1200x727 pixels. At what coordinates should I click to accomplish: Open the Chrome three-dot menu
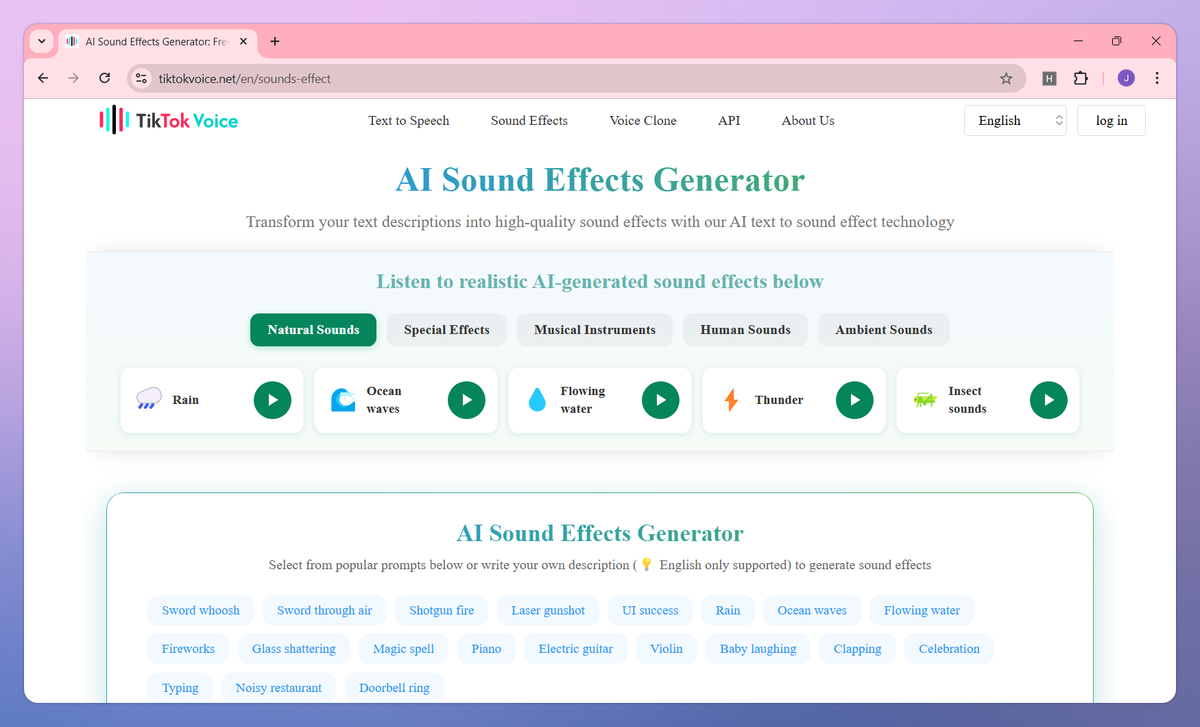coord(1157,78)
